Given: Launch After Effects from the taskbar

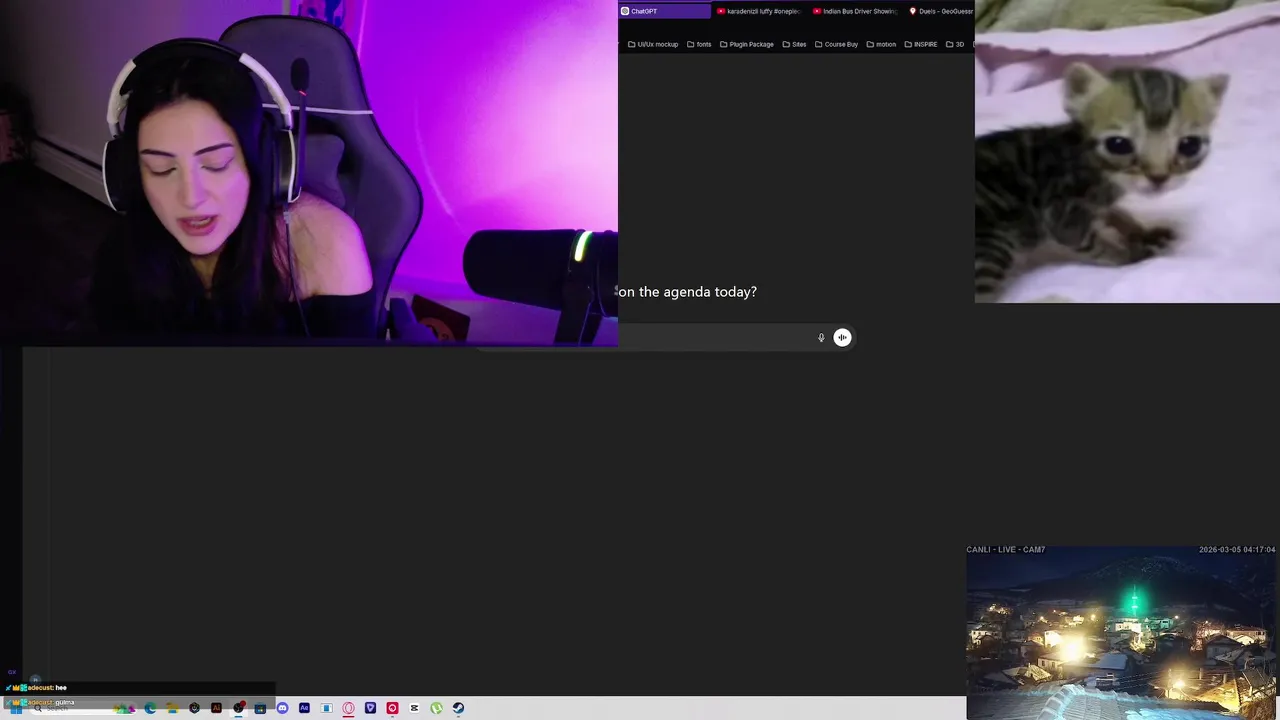Looking at the screenshot, I should point(304,708).
